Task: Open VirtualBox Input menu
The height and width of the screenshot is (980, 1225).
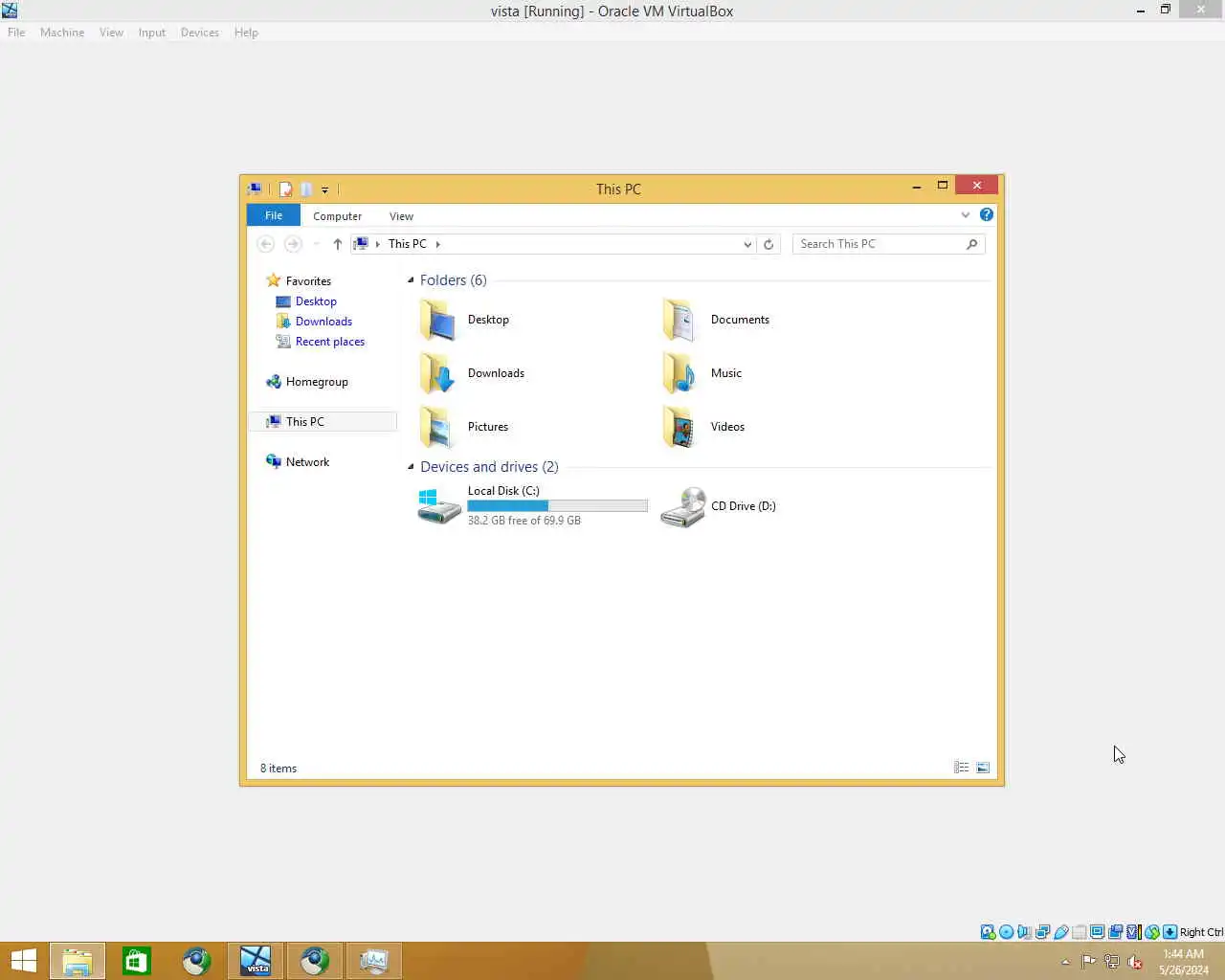Action: point(151,33)
